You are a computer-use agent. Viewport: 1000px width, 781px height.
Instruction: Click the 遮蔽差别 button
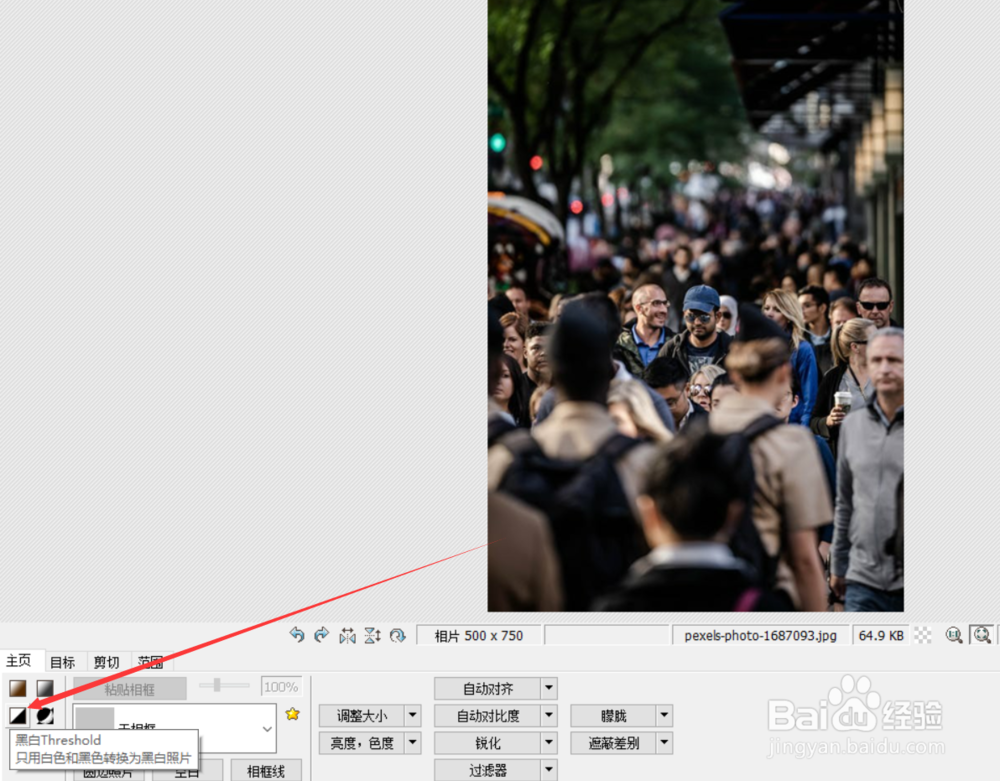click(614, 743)
